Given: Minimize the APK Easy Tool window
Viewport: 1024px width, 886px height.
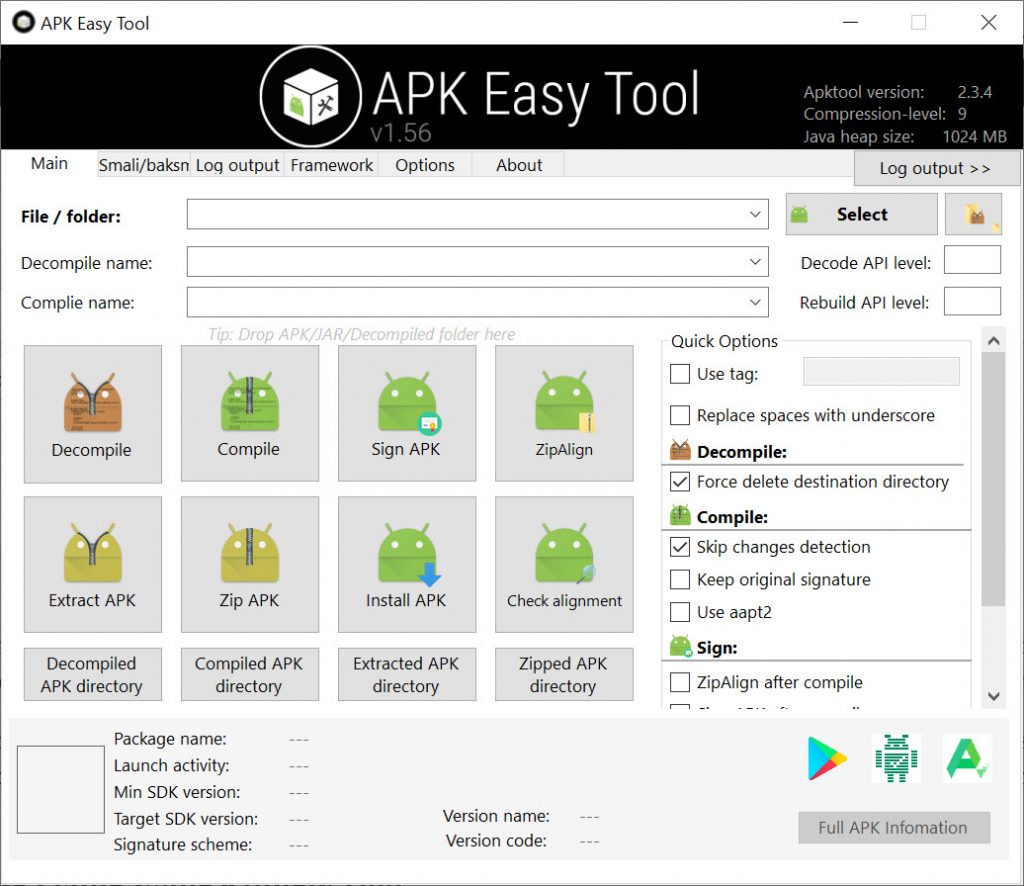Looking at the screenshot, I should [850, 23].
